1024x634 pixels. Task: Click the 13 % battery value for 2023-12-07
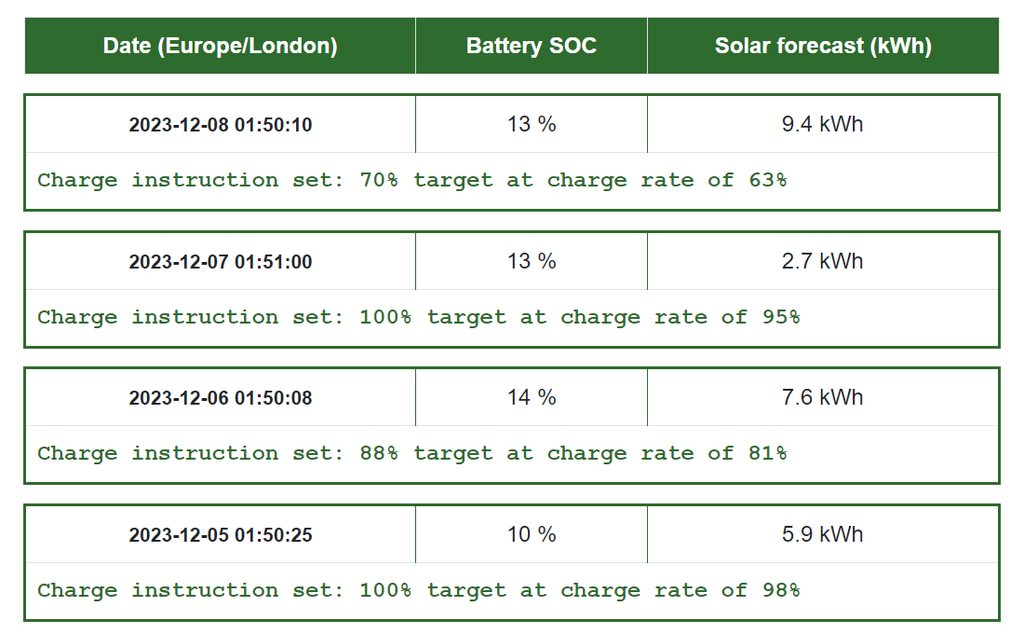(x=531, y=261)
